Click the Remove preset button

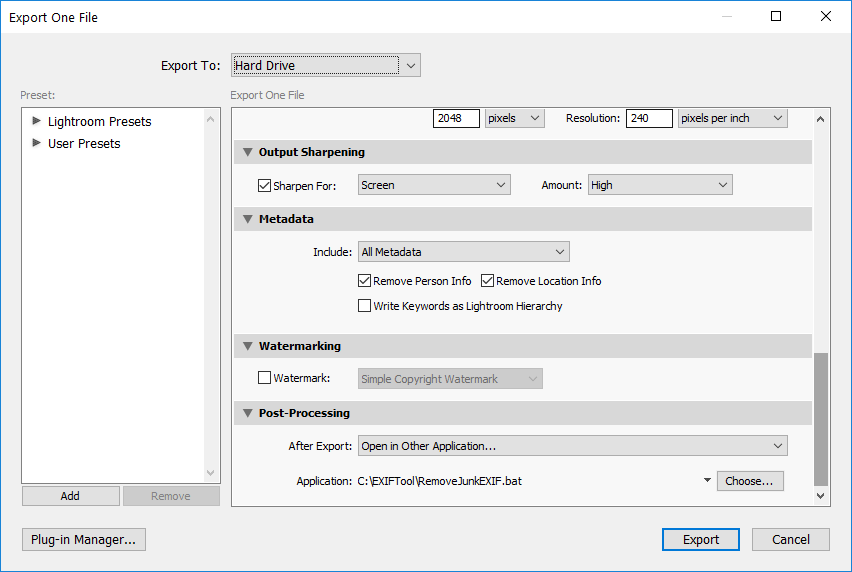171,496
